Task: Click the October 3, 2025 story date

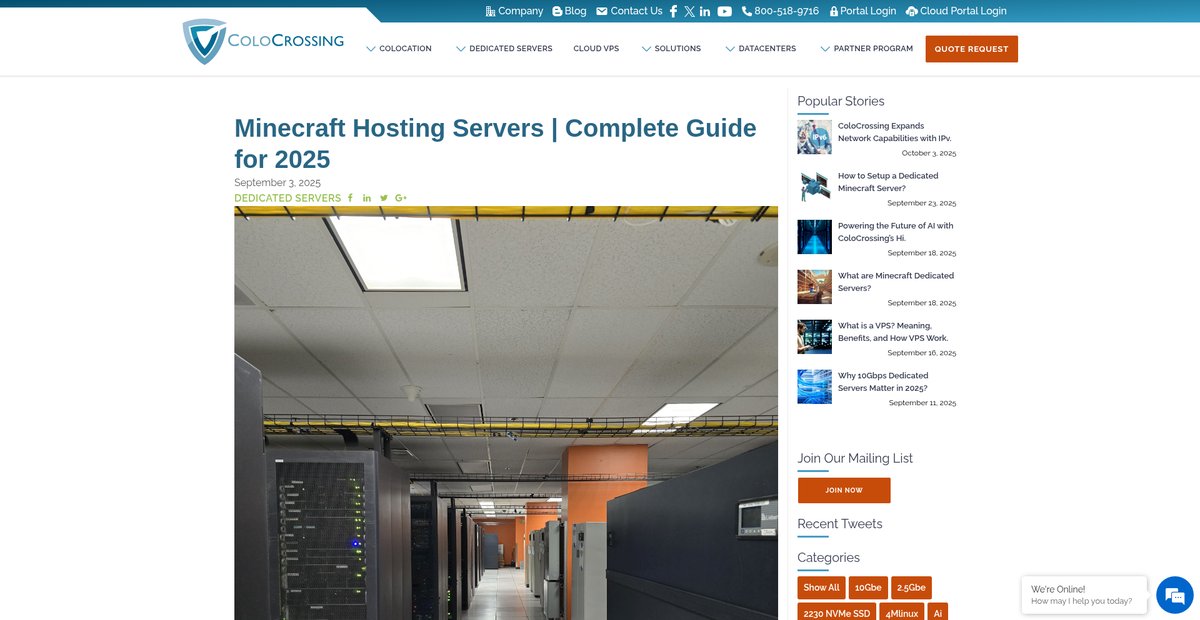Action: click(929, 153)
